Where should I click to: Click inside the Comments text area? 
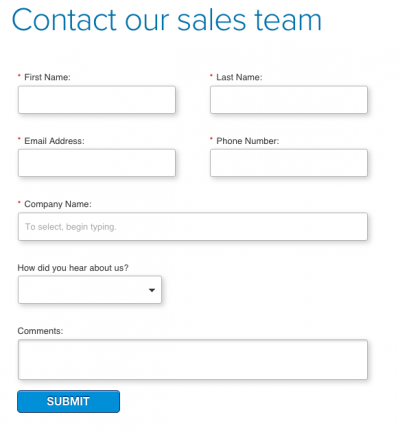click(x=193, y=359)
